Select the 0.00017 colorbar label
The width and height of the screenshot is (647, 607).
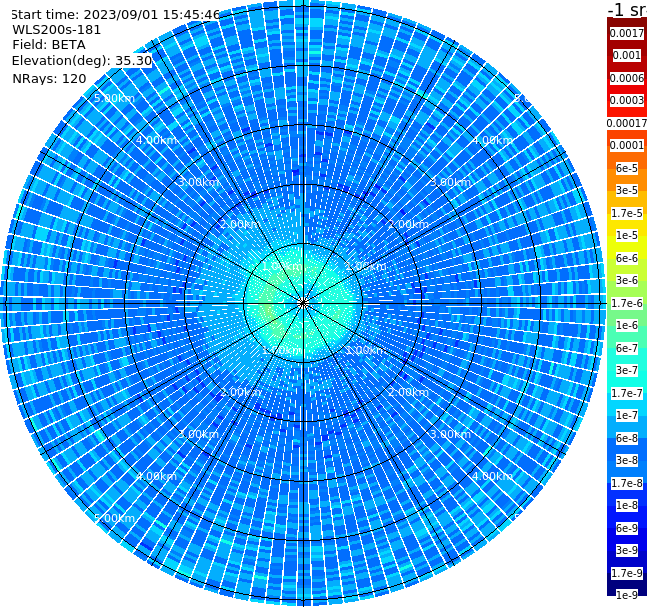(x=627, y=123)
